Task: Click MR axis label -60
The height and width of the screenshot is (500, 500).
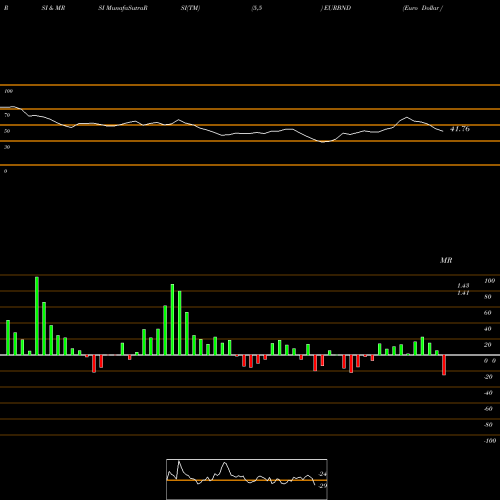Action: pos(488,409)
